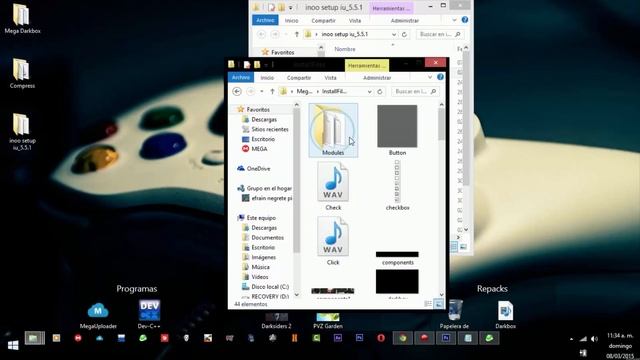
Task: Select PVZ Garden desktop shortcut
Action: tap(328, 321)
